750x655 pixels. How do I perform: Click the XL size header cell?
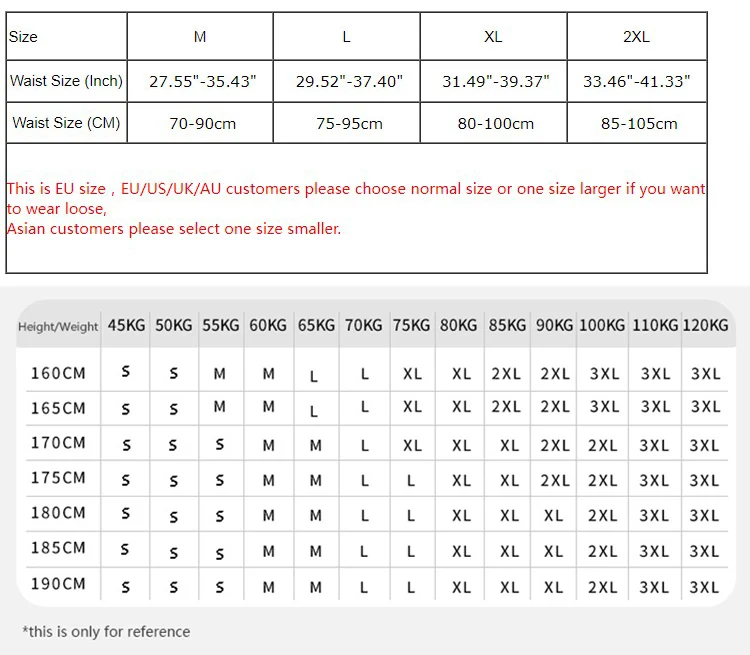[493, 37]
